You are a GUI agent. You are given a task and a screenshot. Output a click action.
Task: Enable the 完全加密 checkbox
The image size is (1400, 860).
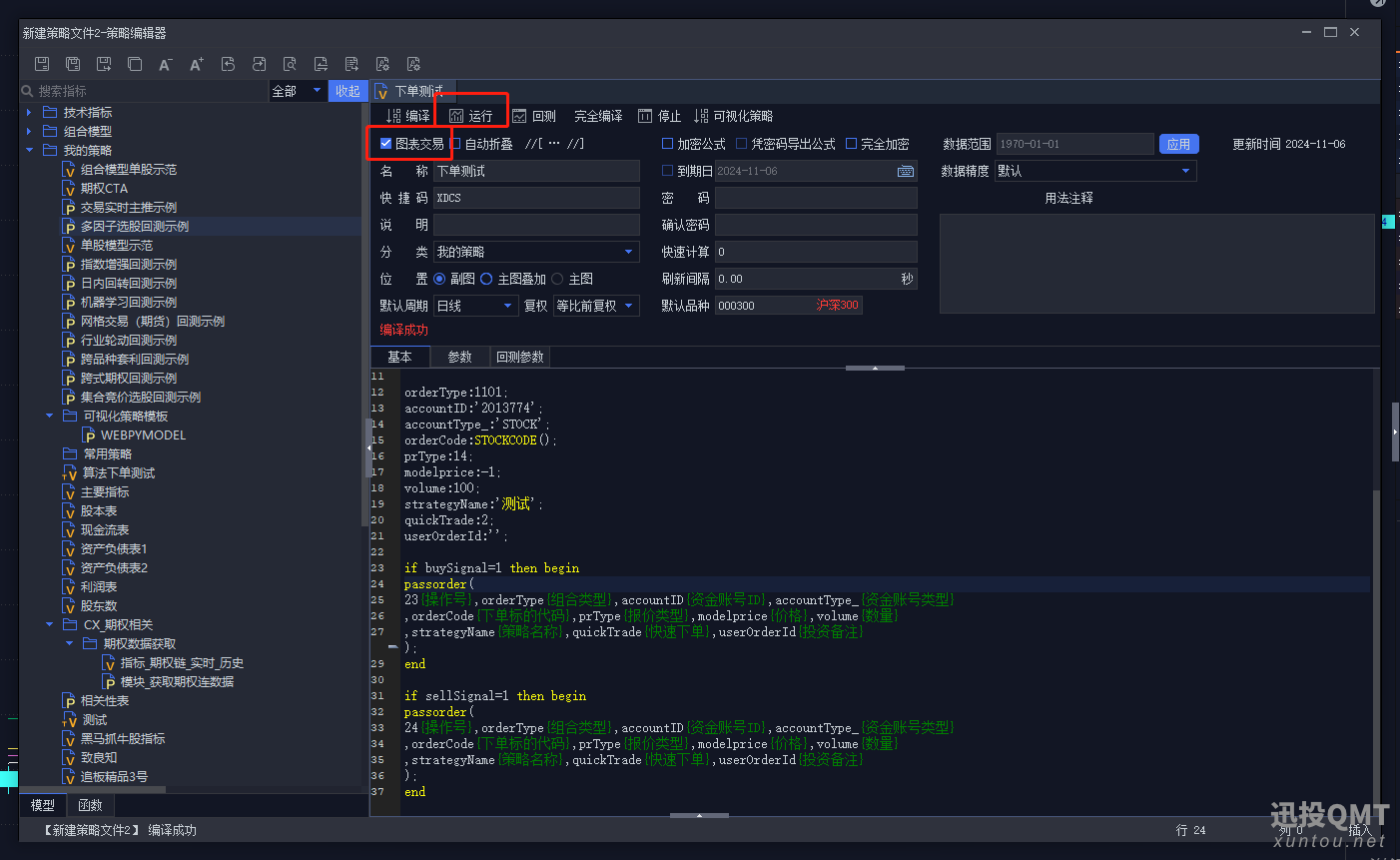[x=852, y=144]
